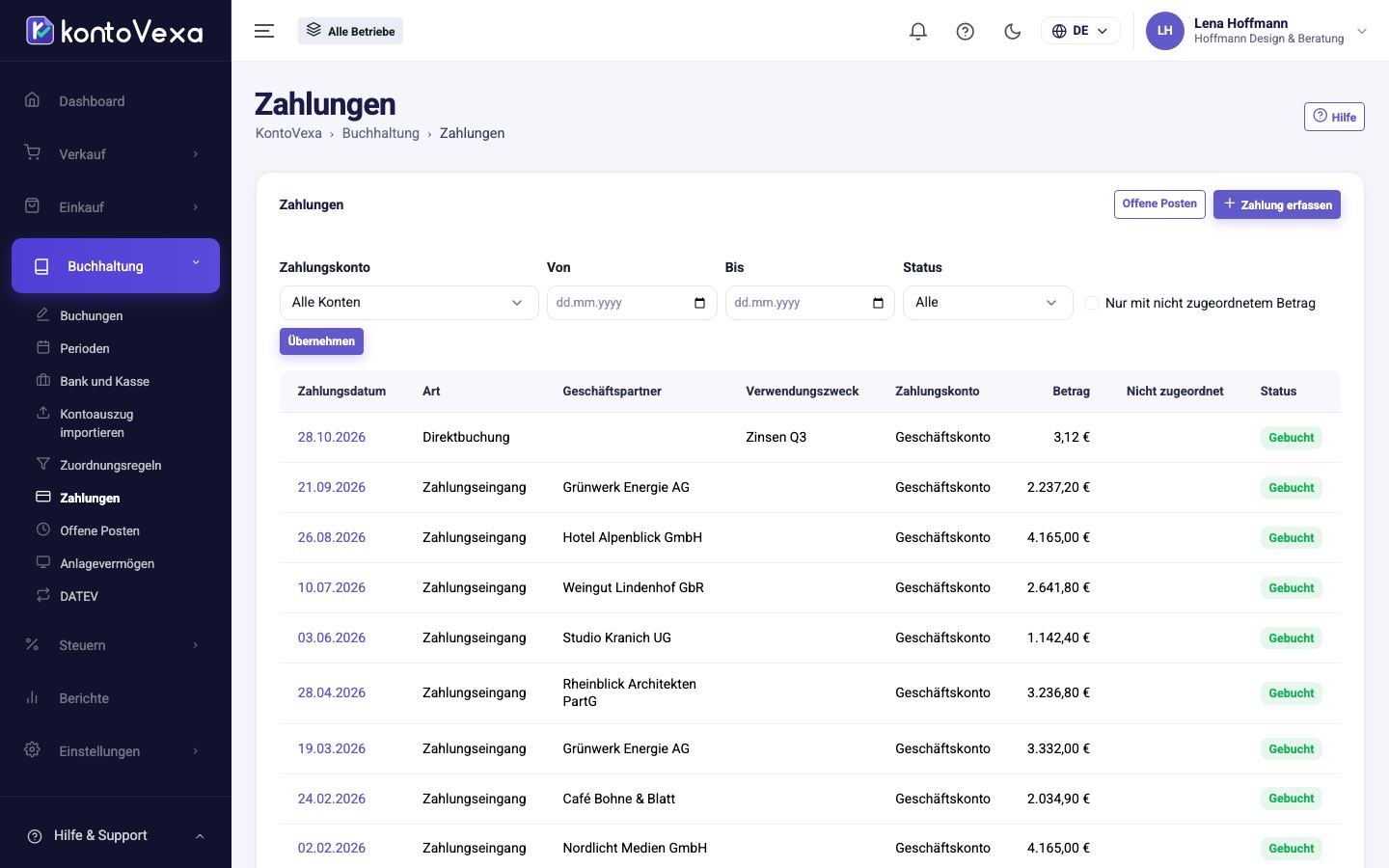Open the Status filter dropdown
Screen dimensions: 1389x868
pyautogui.click(x=988, y=303)
